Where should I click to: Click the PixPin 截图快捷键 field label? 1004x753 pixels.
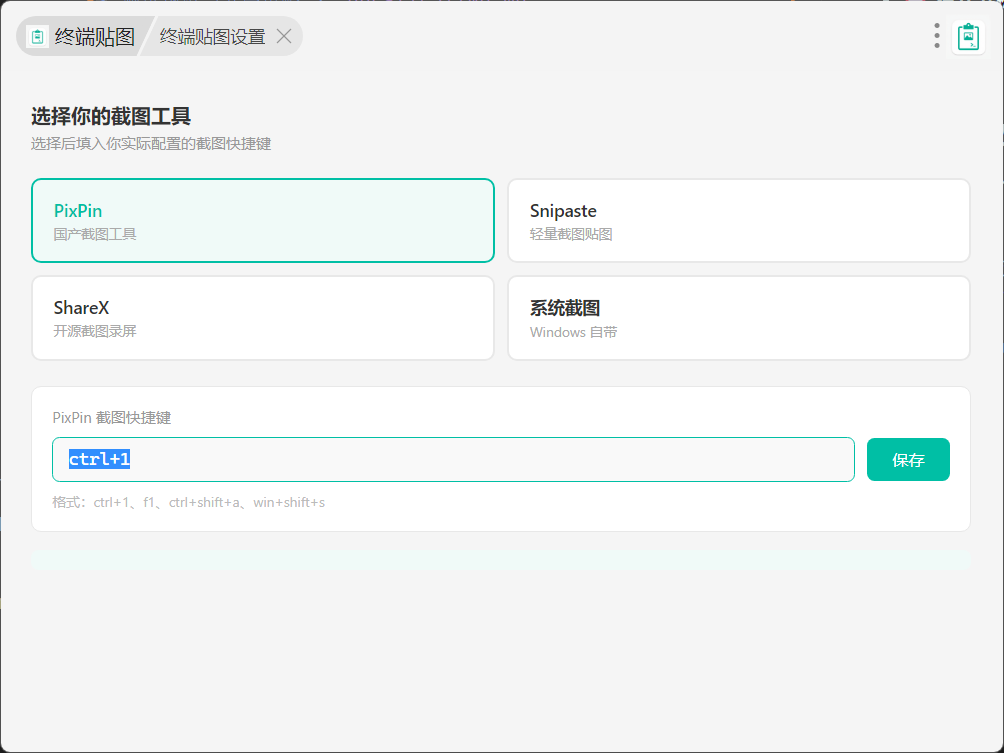(x=112, y=418)
